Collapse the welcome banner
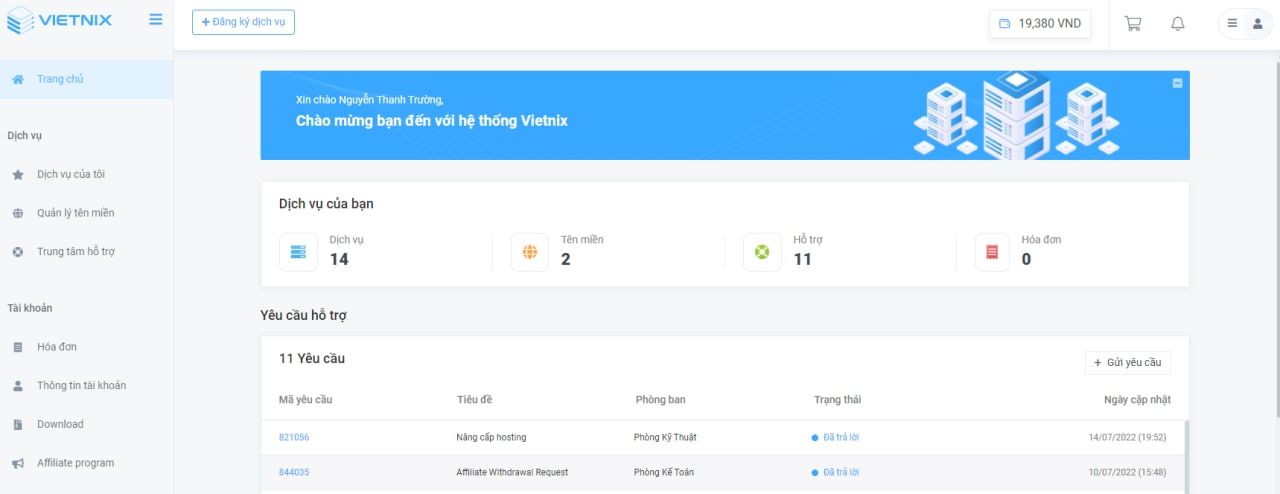 (x=1177, y=83)
